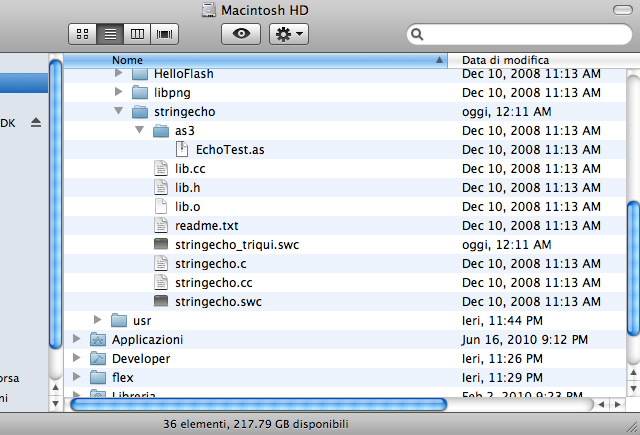Switch to Cover Flow view
The width and height of the screenshot is (640, 435).
click(164, 34)
